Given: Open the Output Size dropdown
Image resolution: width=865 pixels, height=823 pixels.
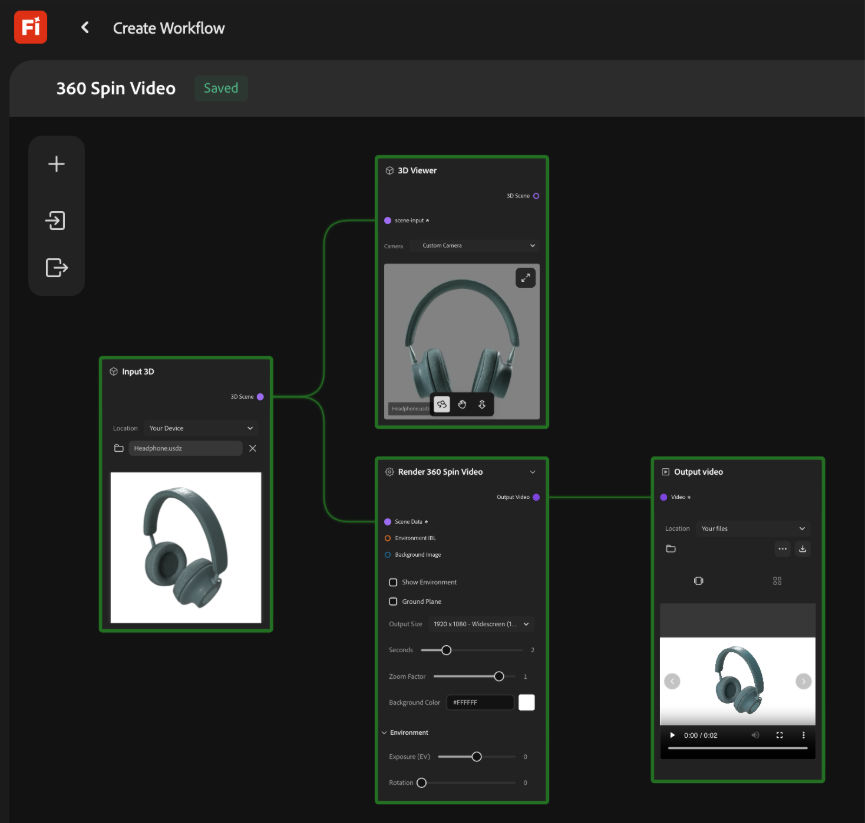Looking at the screenshot, I should pos(480,624).
